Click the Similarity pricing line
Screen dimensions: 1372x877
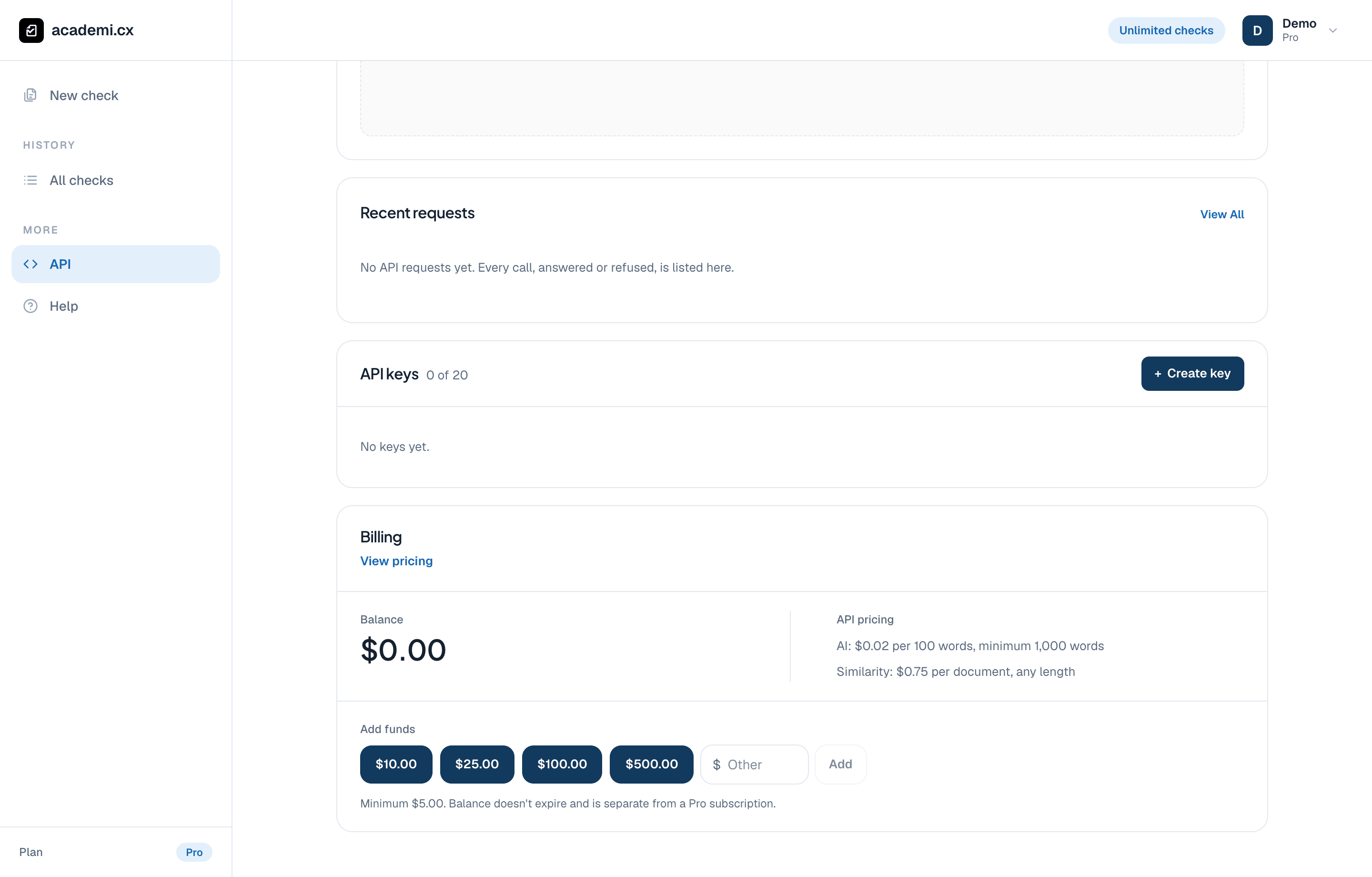pyautogui.click(x=956, y=672)
